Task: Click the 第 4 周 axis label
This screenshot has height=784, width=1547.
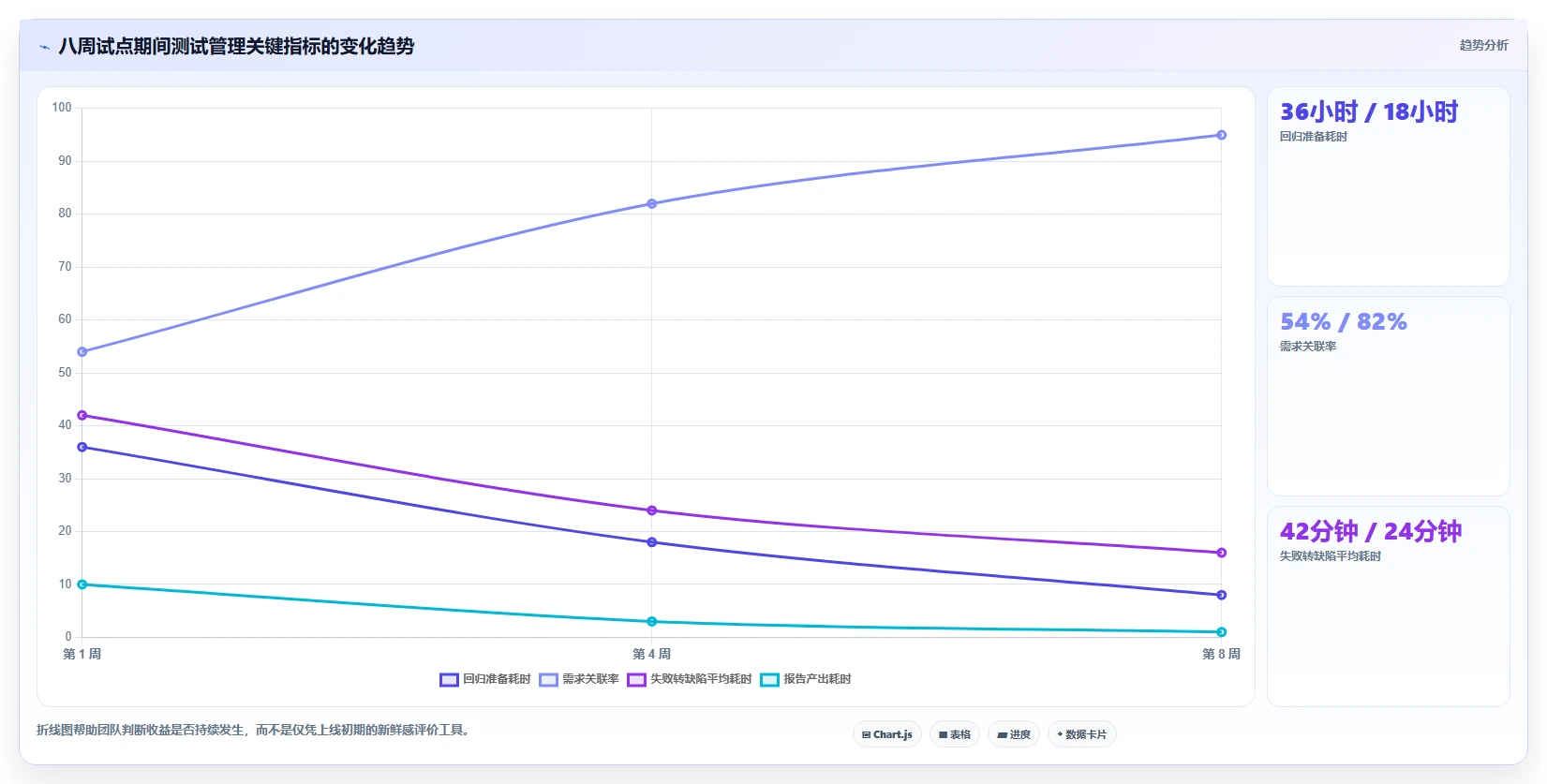Action: coord(652,654)
